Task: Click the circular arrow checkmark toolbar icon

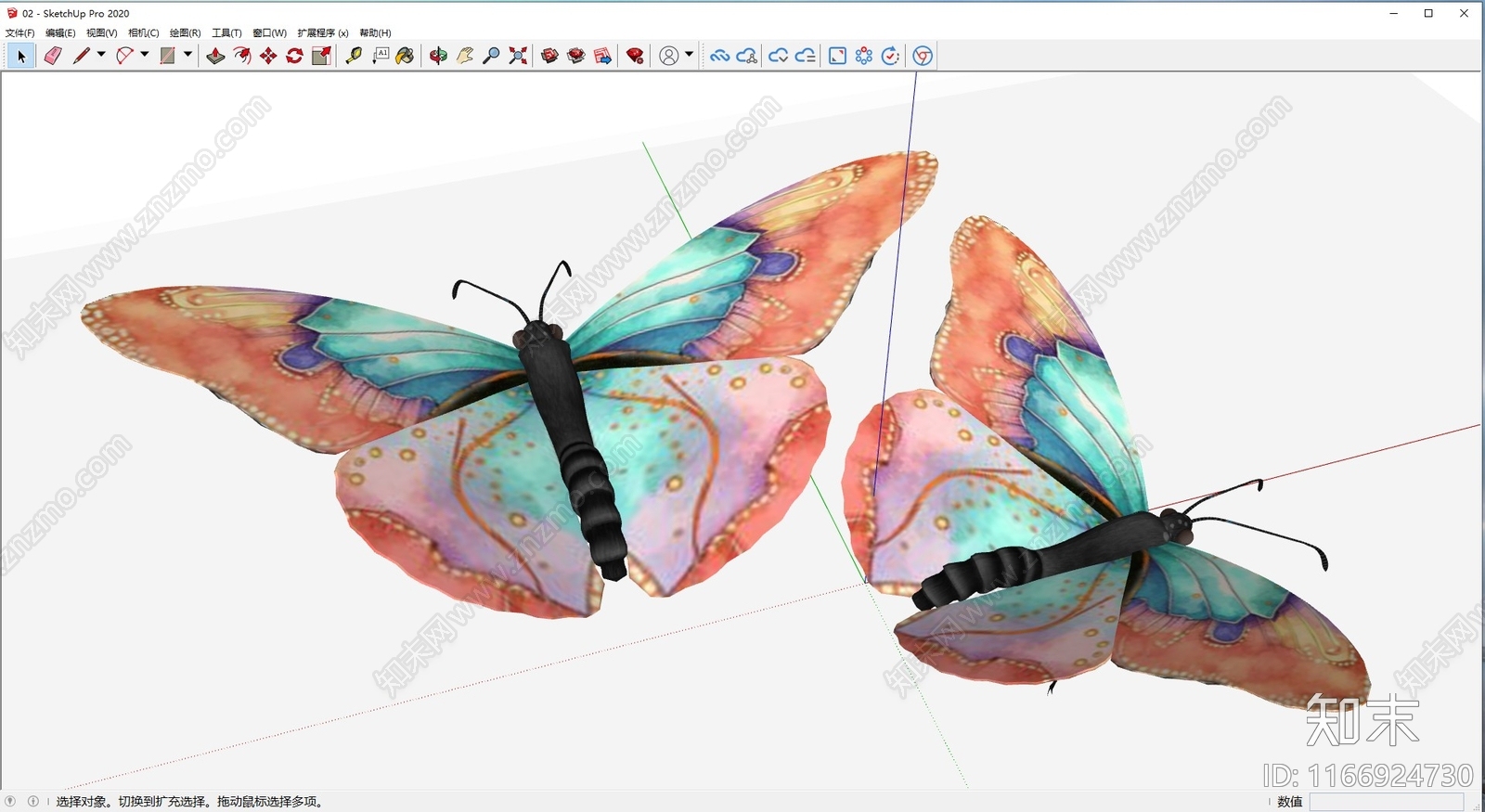Action: [890, 56]
